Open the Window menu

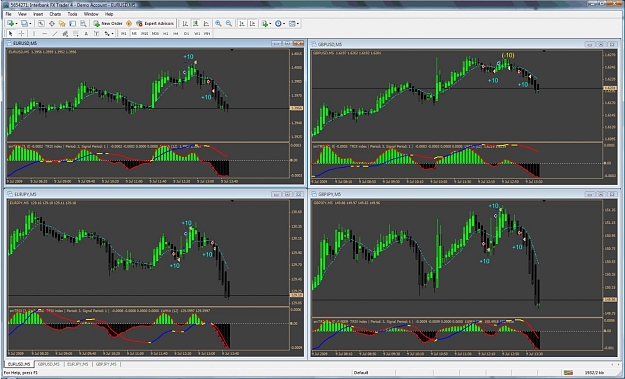[x=91, y=14]
